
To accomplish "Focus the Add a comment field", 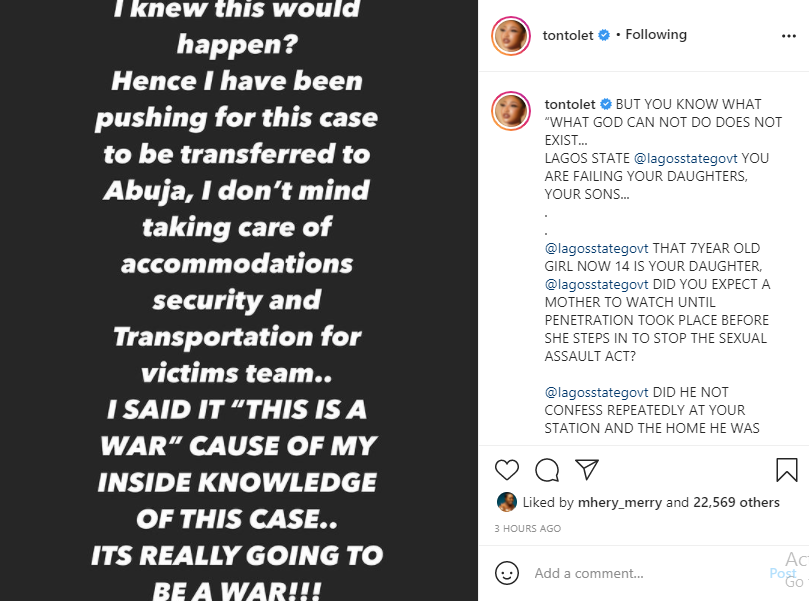I will (x=640, y=574).
